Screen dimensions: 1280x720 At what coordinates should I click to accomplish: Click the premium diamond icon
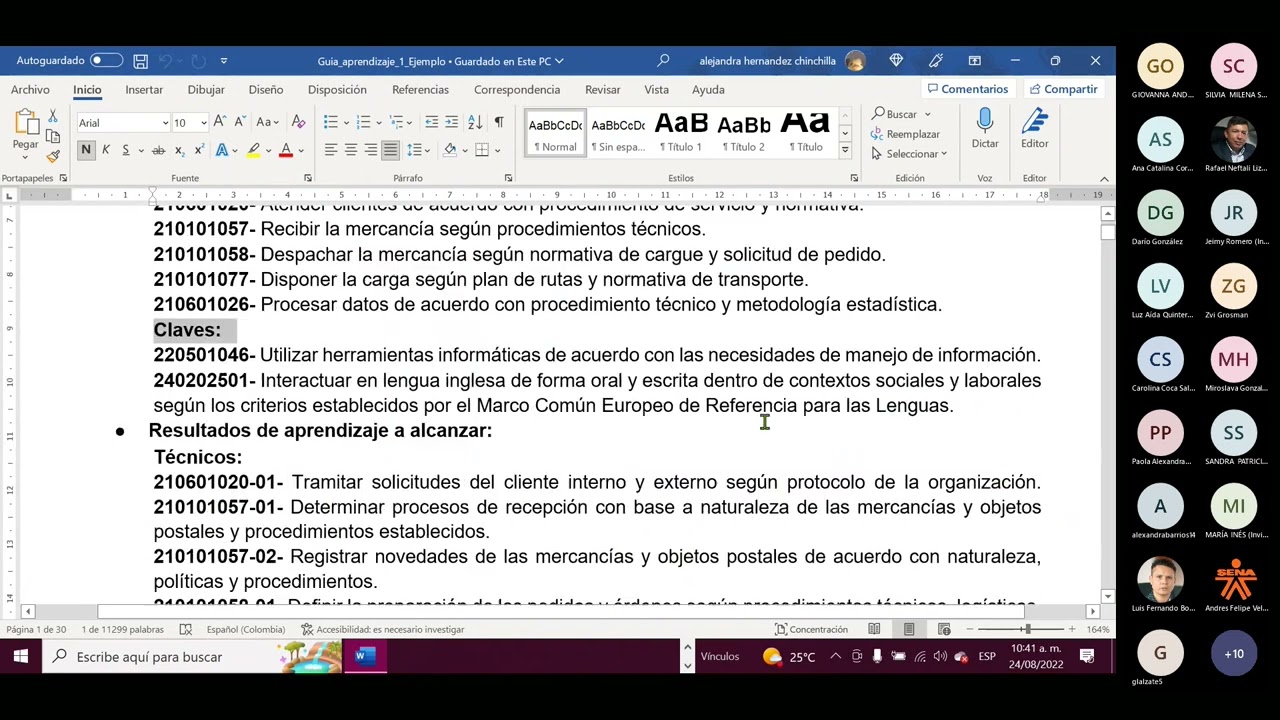pyautogui.click(x=896, y=61)
